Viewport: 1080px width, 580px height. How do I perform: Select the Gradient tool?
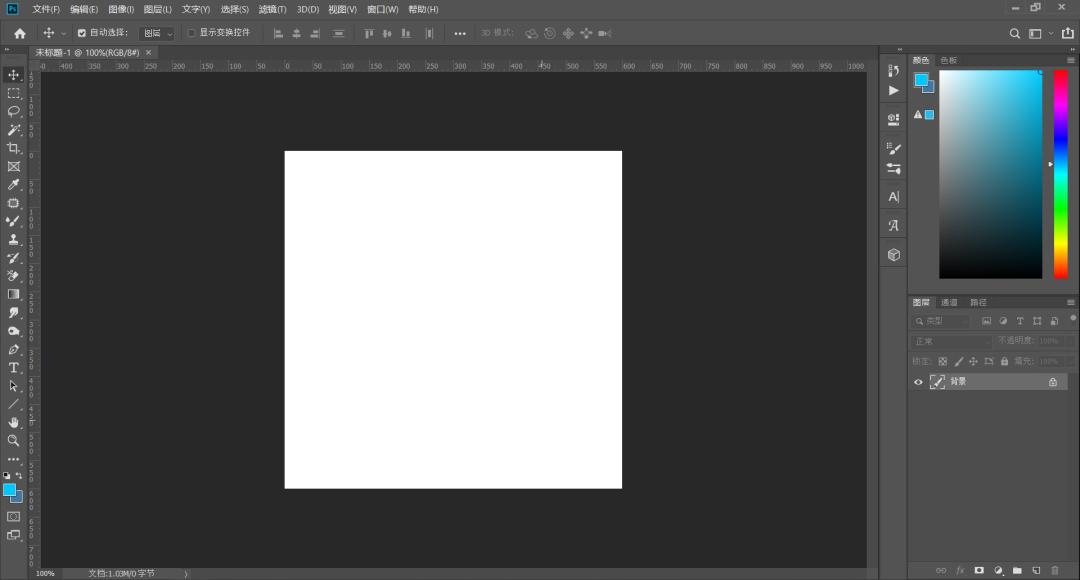point(13,294)
